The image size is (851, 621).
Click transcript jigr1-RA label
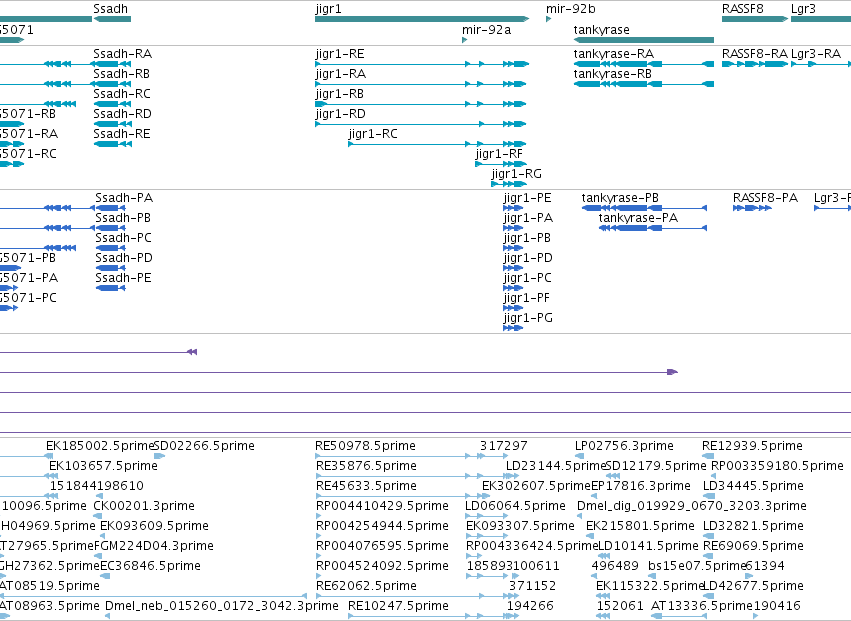tap(340, 74)
